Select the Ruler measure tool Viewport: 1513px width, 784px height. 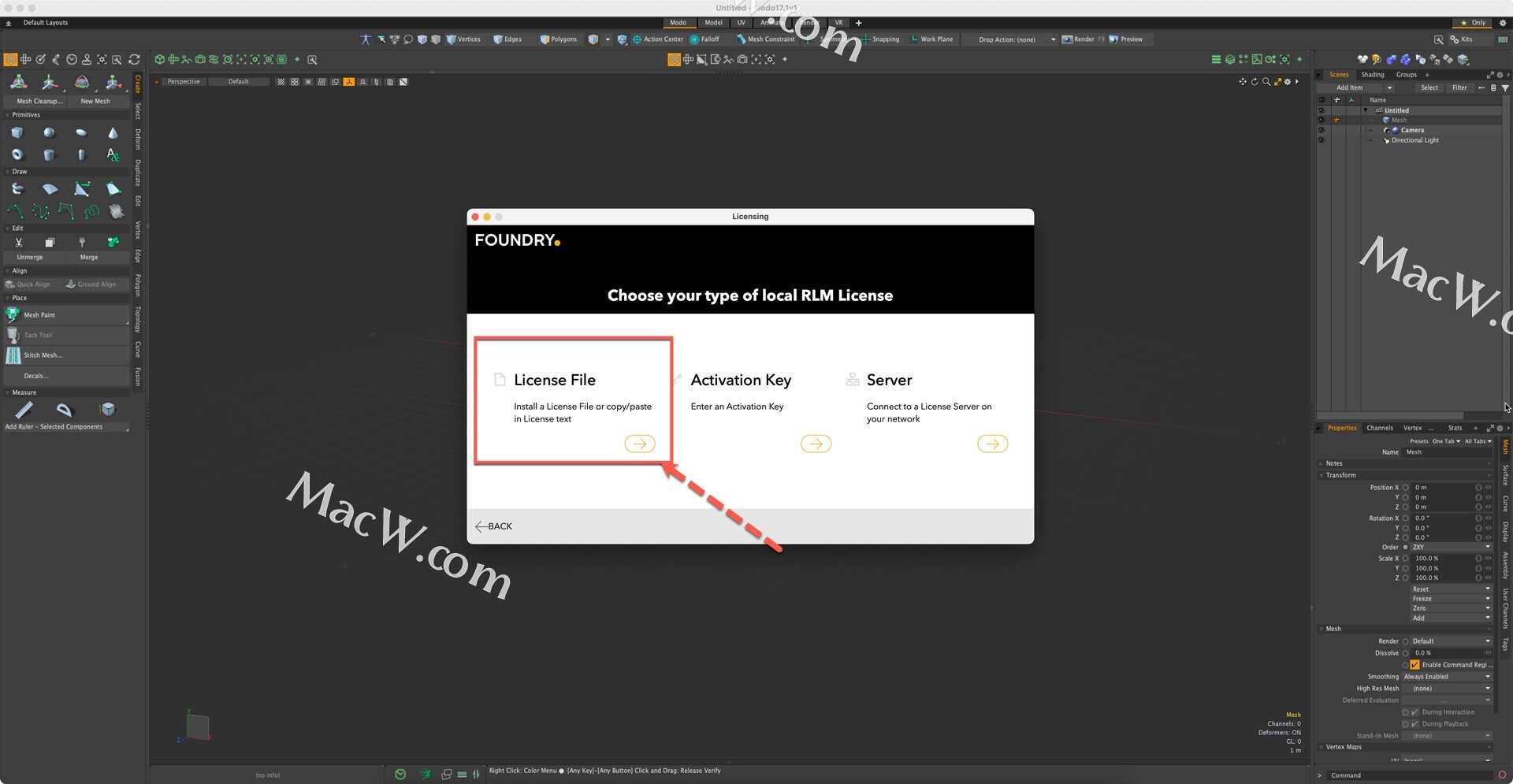[x=24, y=410]
